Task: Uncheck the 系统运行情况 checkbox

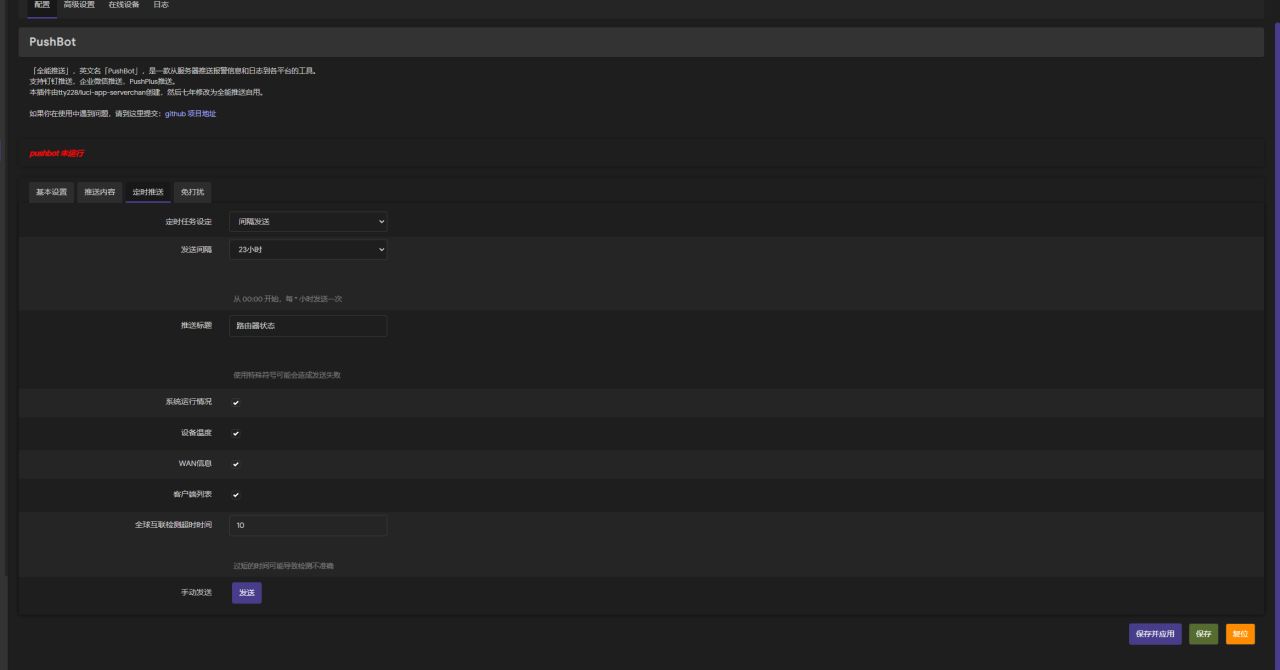Action: pyautogui.click(x=236, y=403)
